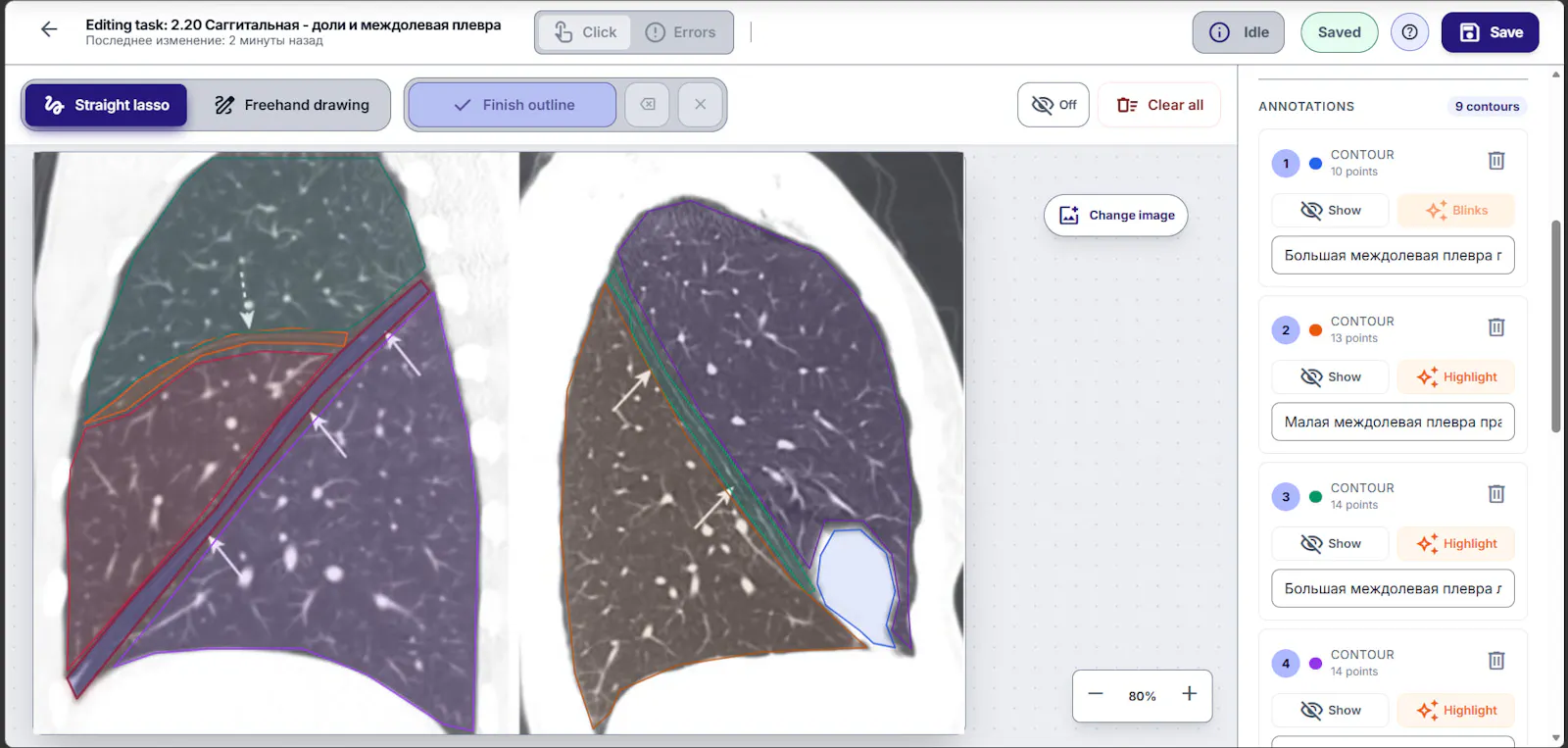This screenshot has width=1568, height=748.
Task: Cancel the outline with the X icon
Action: 700,105
